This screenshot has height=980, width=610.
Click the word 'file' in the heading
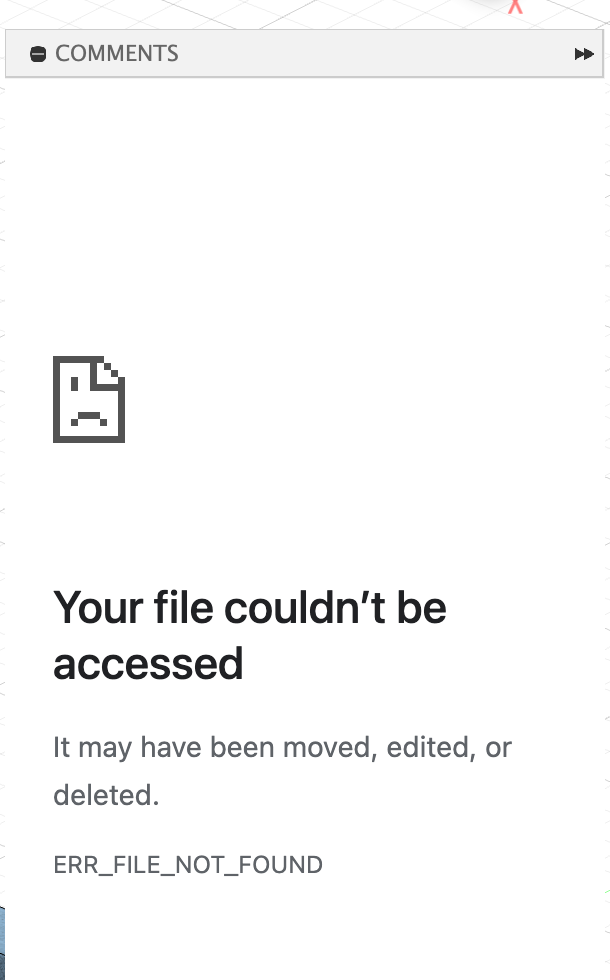pyautogui.click(x=184, y=608)
